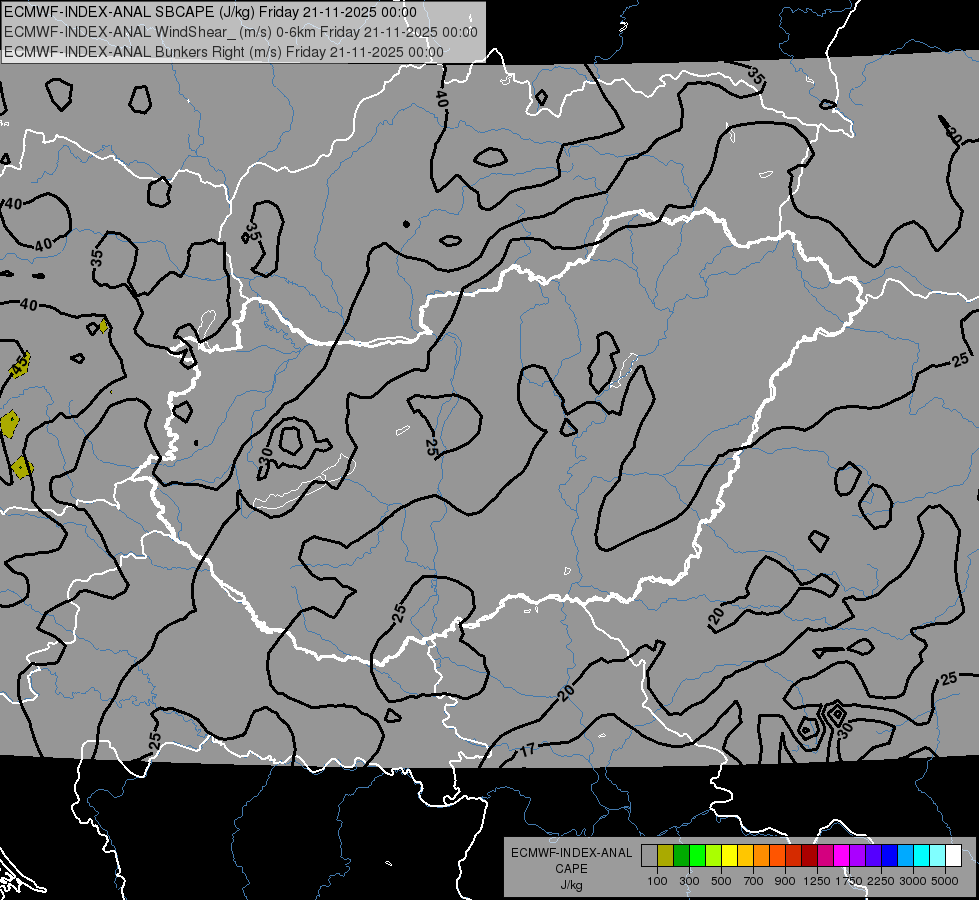979x900 pixels.
Task: Click the 2250 legend value
Action: tap(881, 881)
